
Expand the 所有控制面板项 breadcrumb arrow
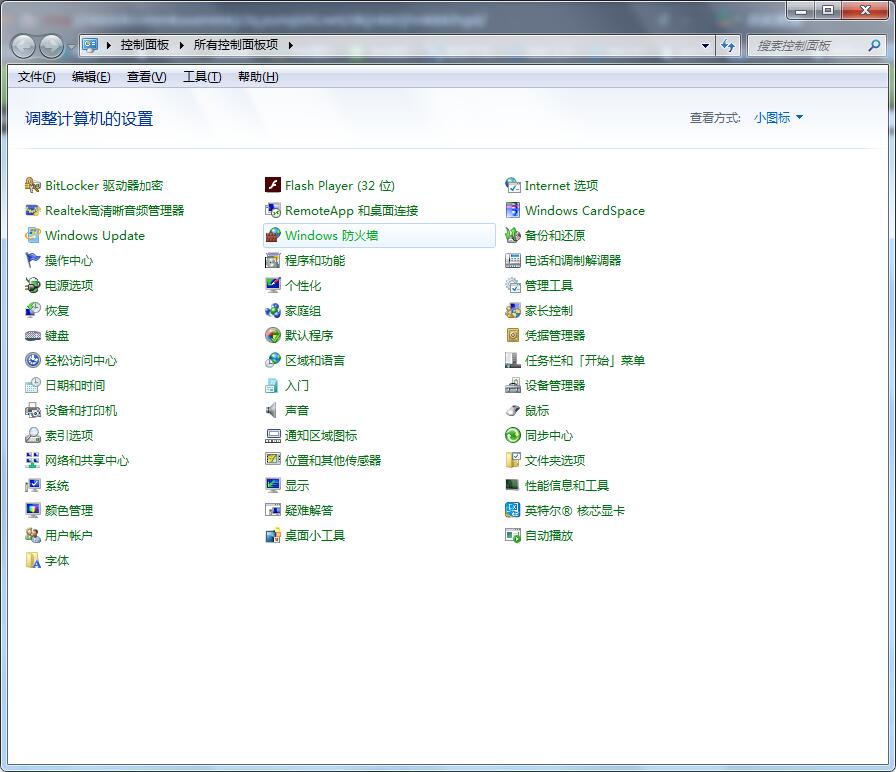coord(291,45)
